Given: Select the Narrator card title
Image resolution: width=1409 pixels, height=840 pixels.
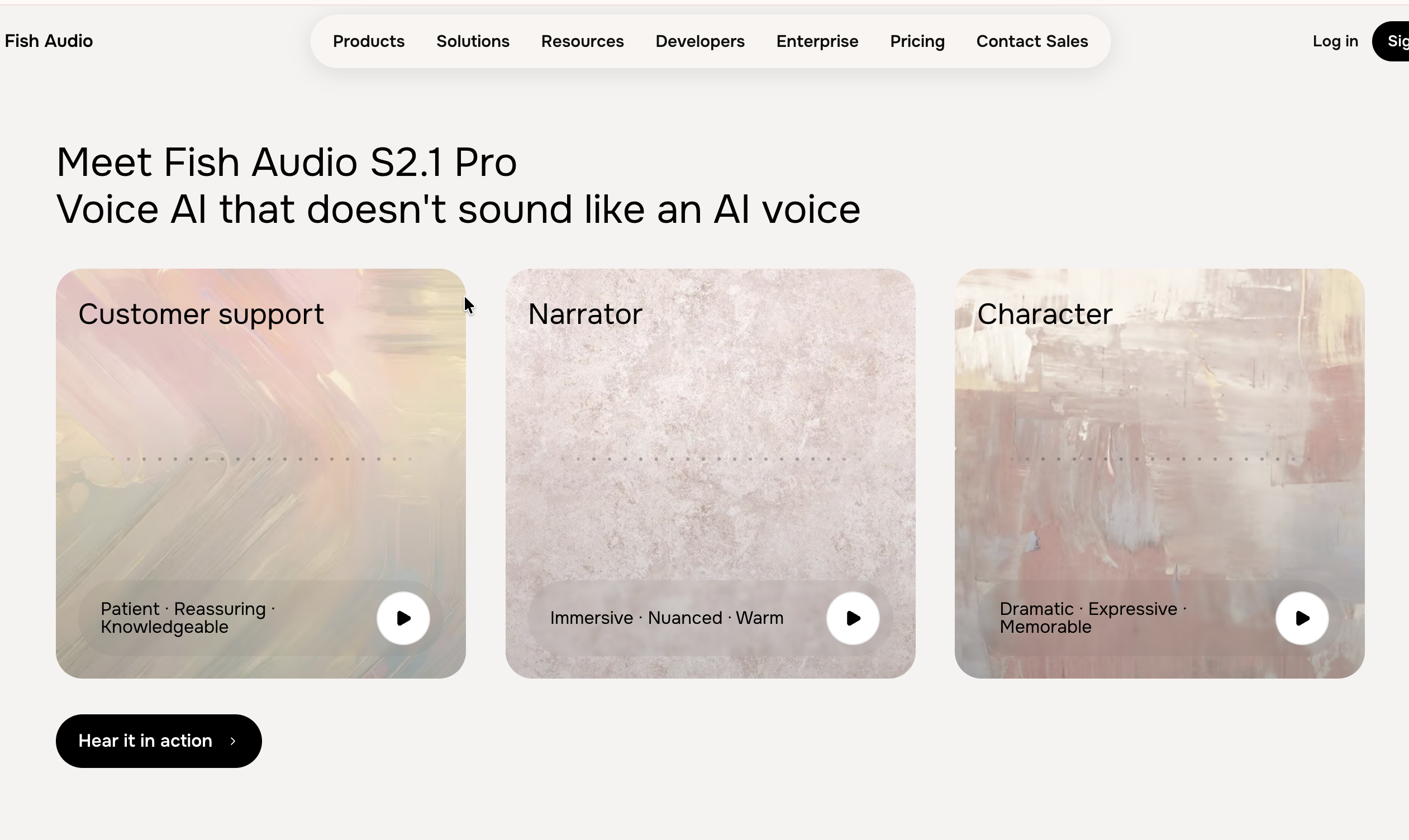Looking at the screenshot, I should (x=585, y=314).
